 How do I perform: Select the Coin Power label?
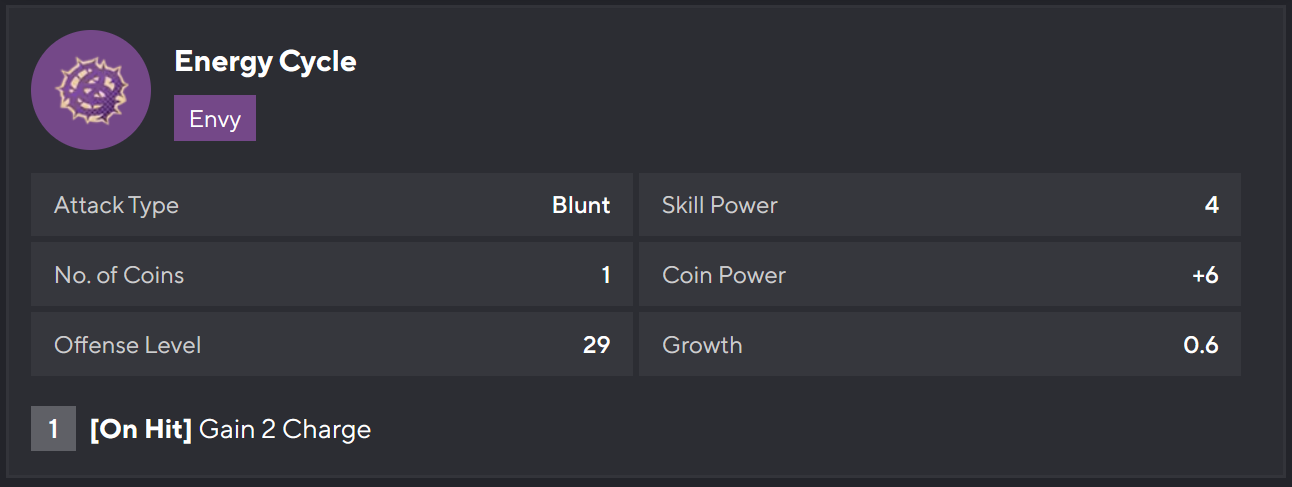tap(724, 275)
